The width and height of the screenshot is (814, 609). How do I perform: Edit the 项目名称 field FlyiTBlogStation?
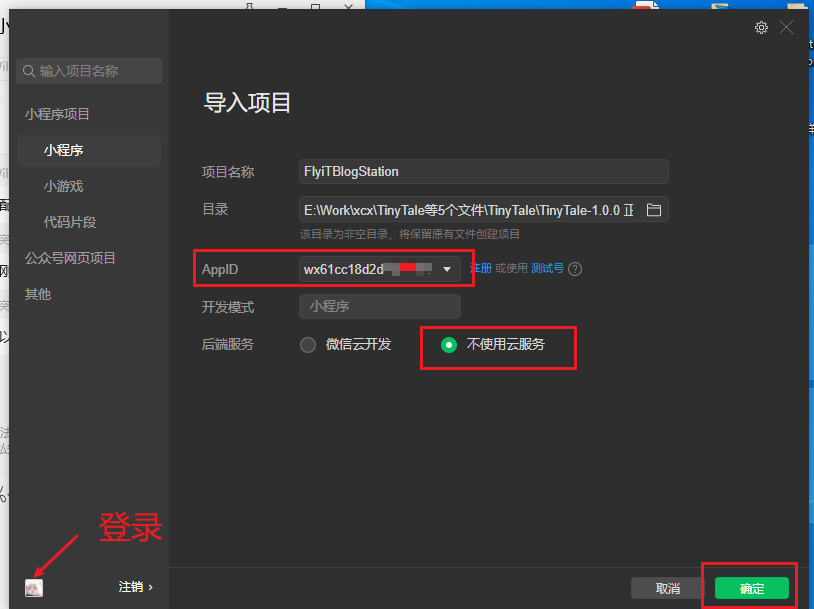click(483, 171)
